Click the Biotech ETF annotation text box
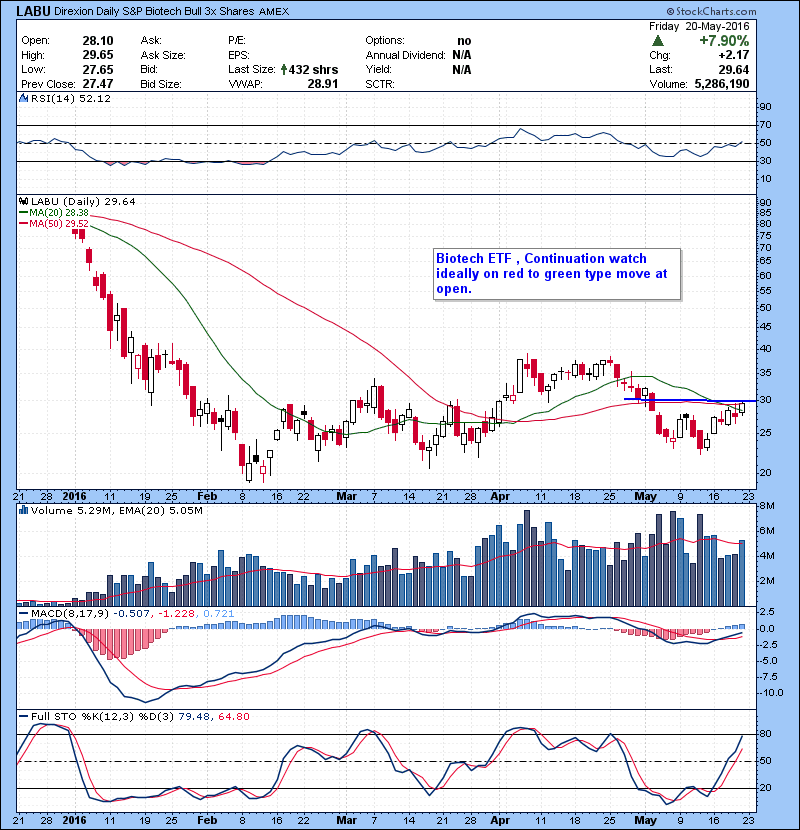This screenshot has height=830, width=800. point(557,274)
